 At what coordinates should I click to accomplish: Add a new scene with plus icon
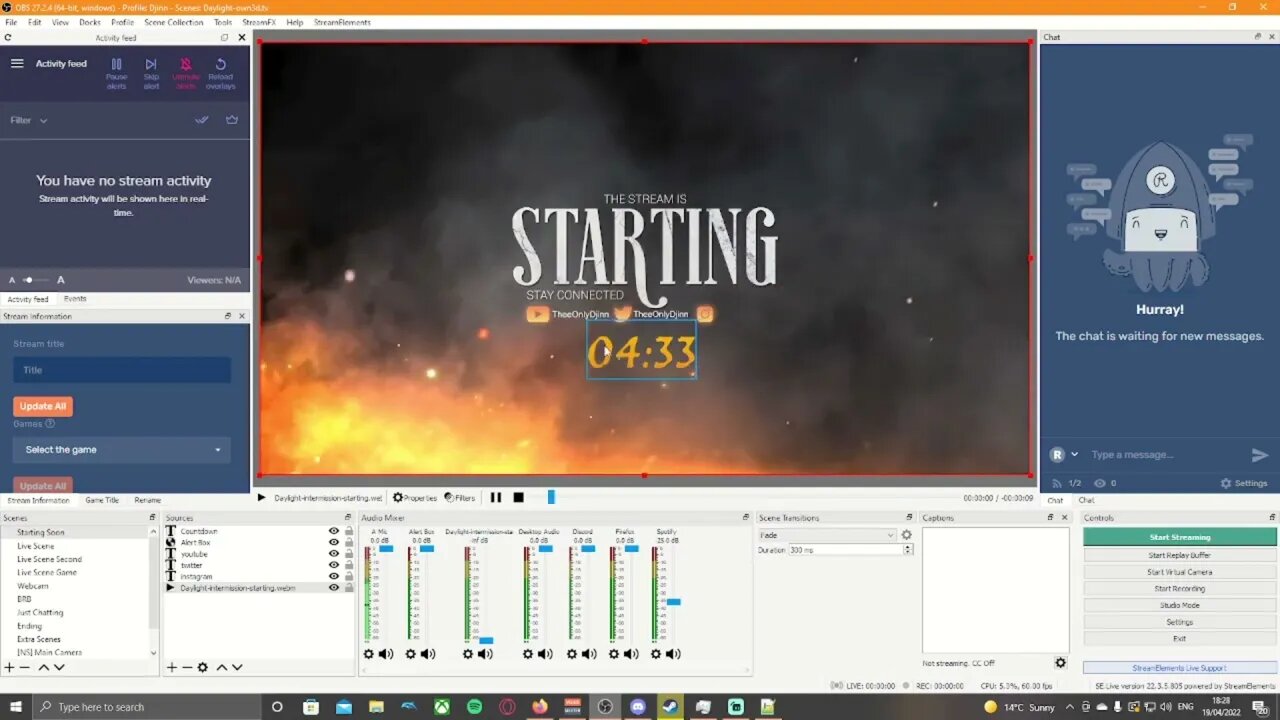point(9,667)
